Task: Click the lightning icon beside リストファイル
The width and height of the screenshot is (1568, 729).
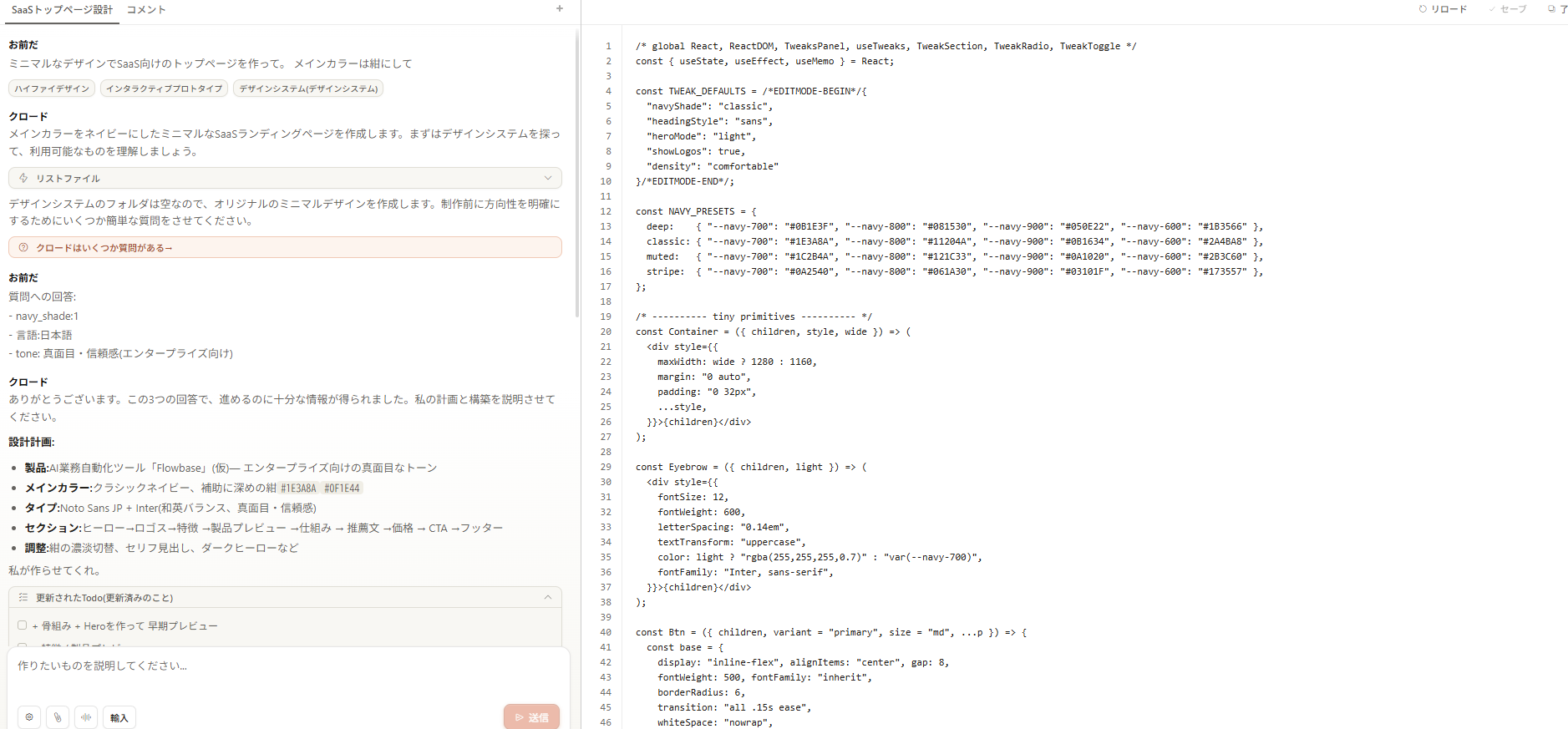Action: (x=23, y=178)
